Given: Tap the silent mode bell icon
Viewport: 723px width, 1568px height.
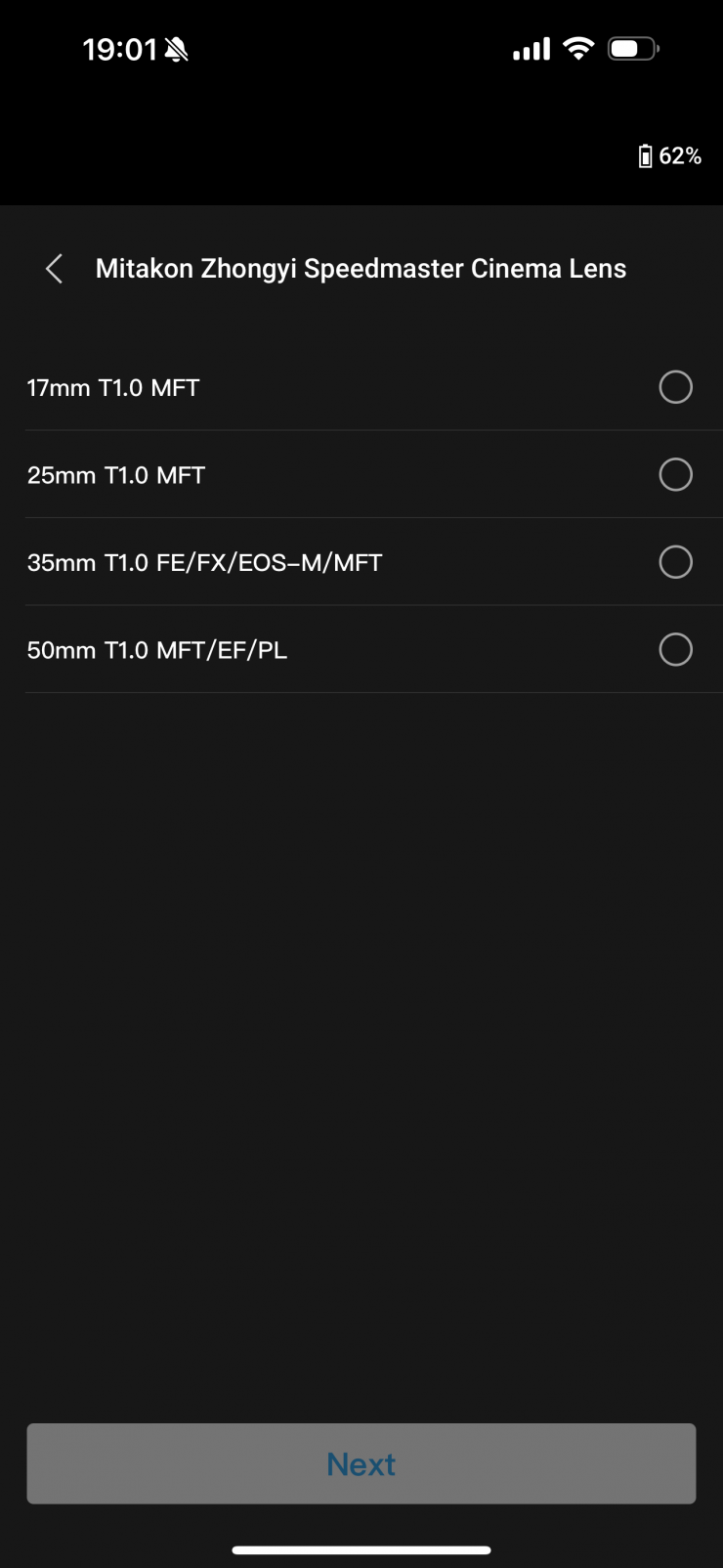Looking at the screenshot, I should 176,50.
